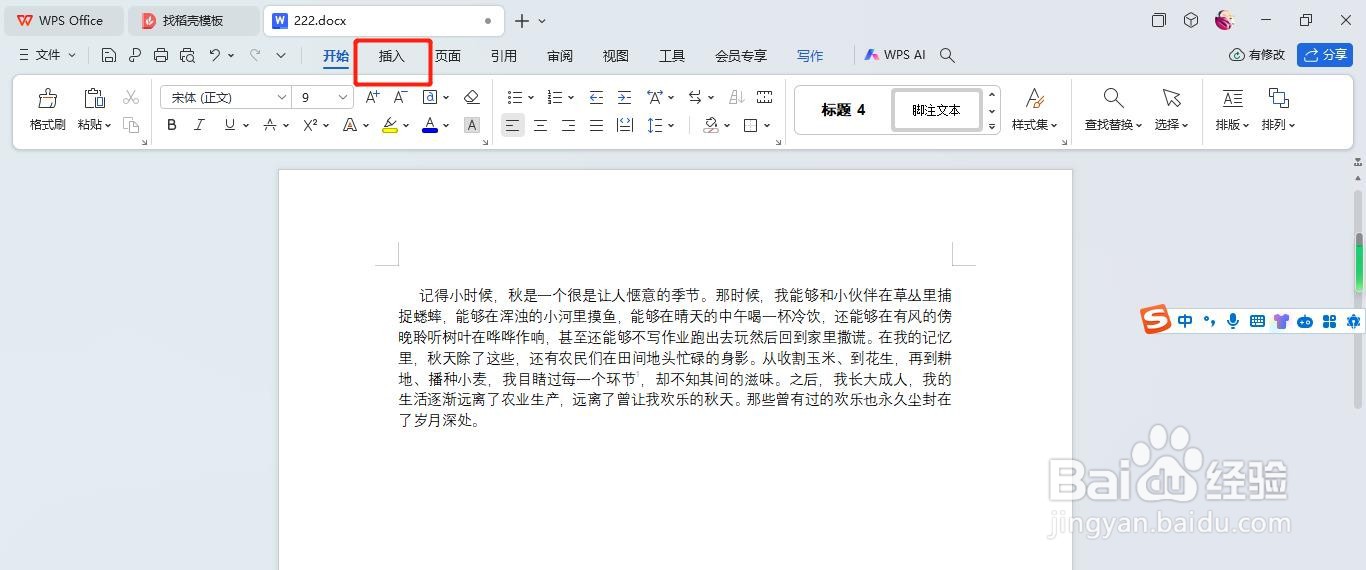Viewport: 1366px width, 570px height.
Task: Click the Decrease Indent icon
Action: 596,97
